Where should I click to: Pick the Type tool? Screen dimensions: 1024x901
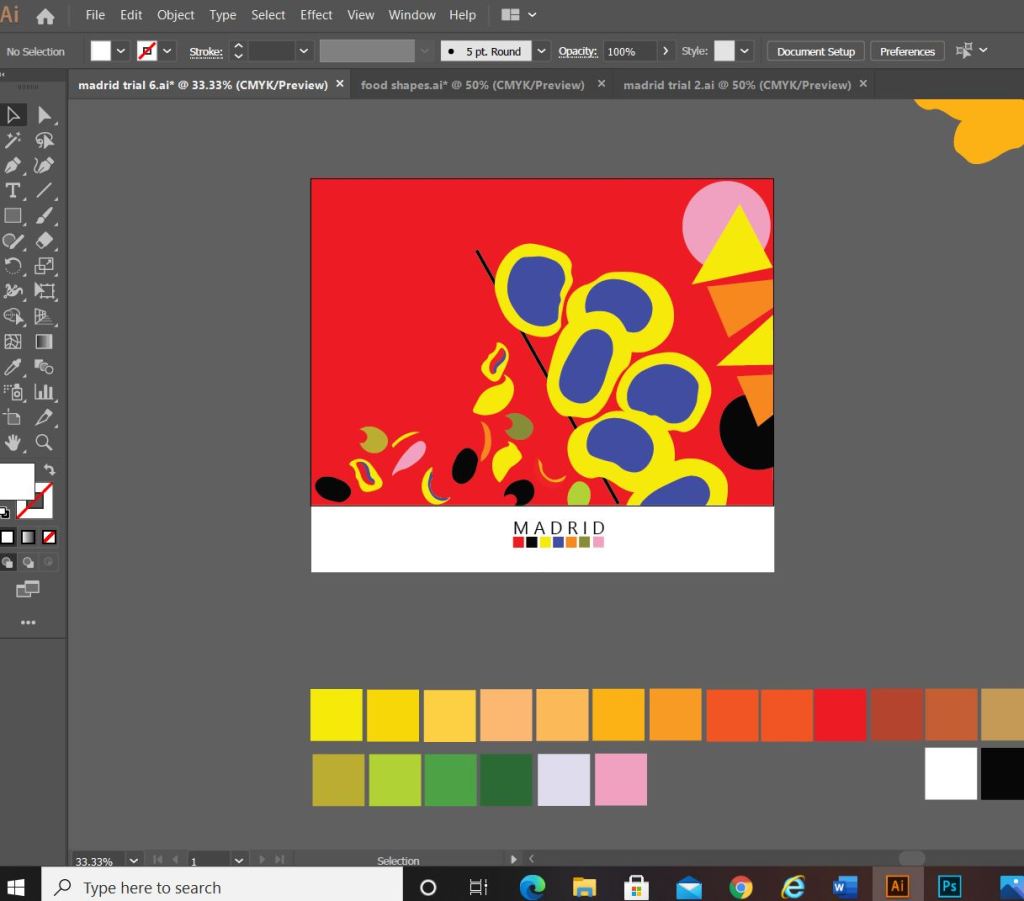coord(13,190)
